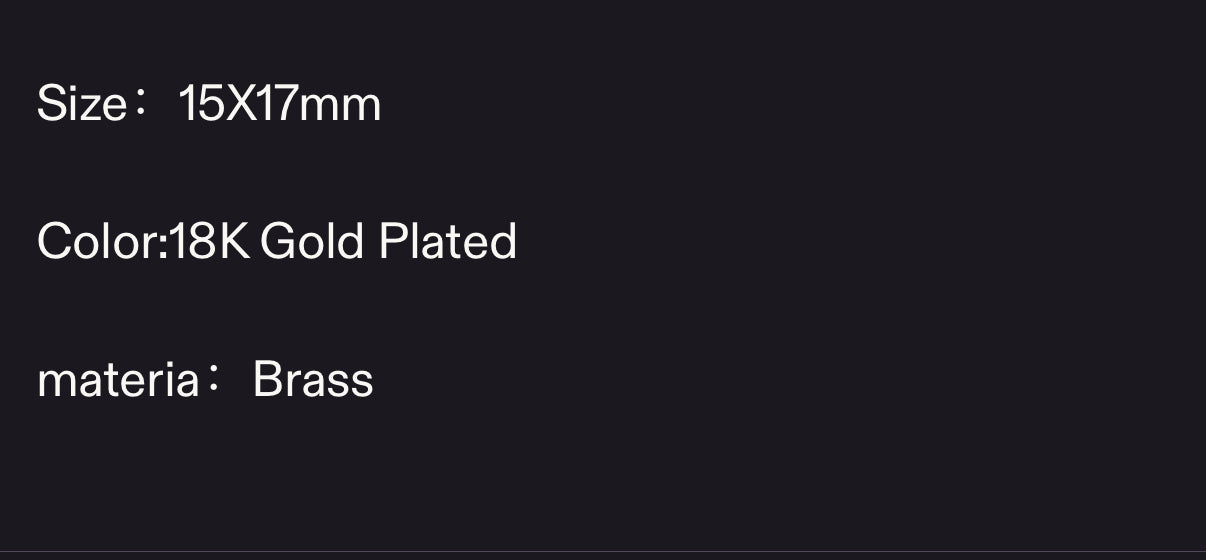Click the number "17" in the size
The height and width of the screenshot is (560, 1206).
[x=275, y=104]
